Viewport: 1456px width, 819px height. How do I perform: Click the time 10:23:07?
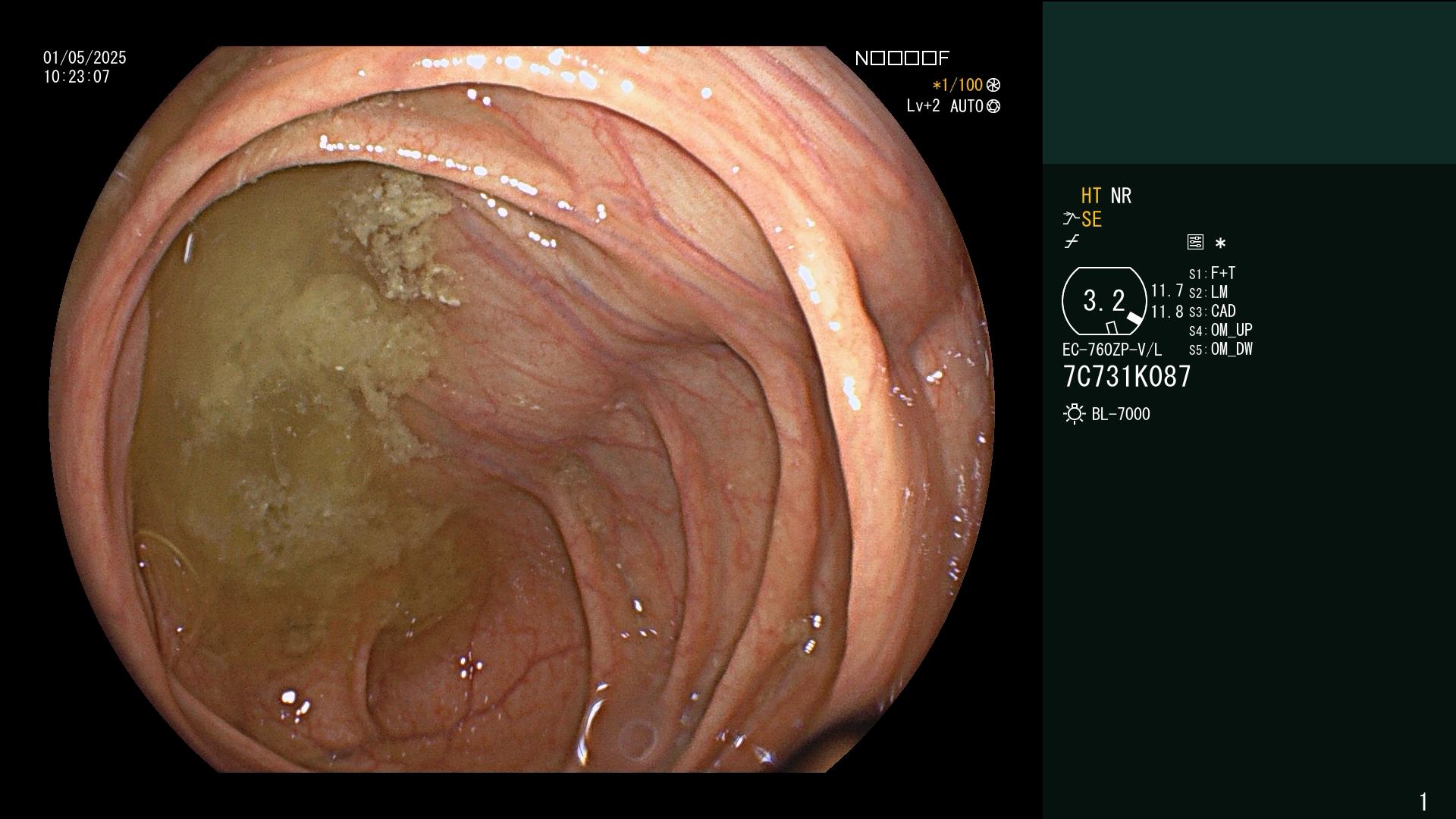coord(77,77)
